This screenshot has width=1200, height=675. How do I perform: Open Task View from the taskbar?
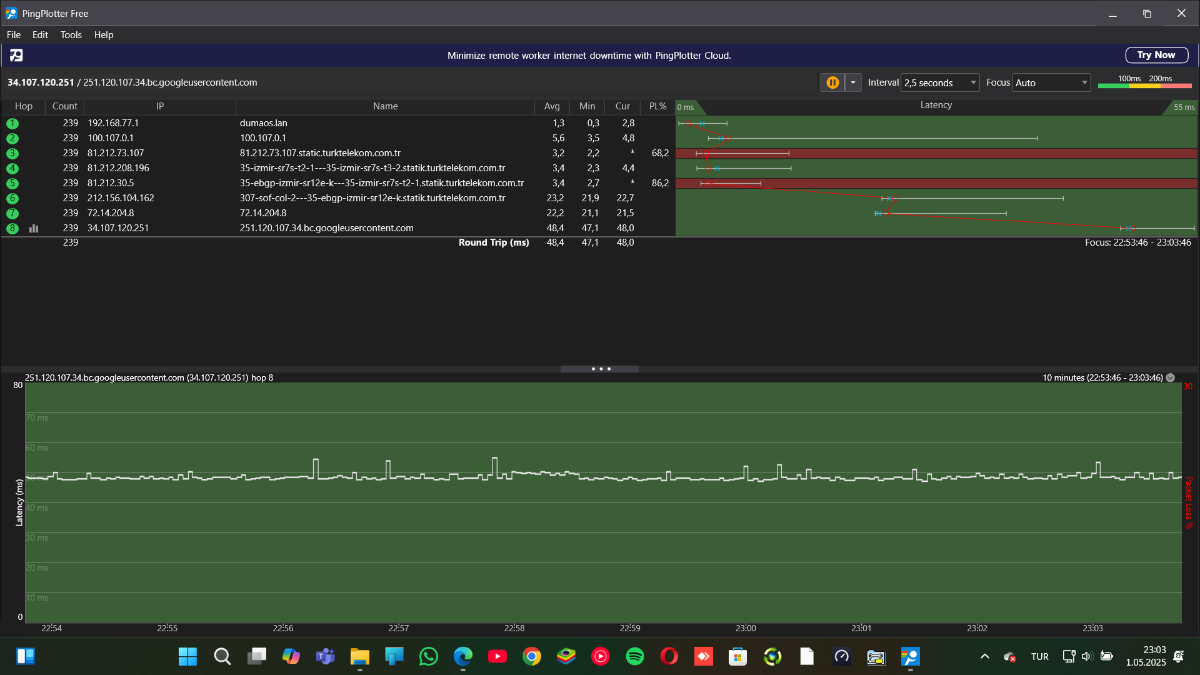pyautogui.click(x=257, y=657)
